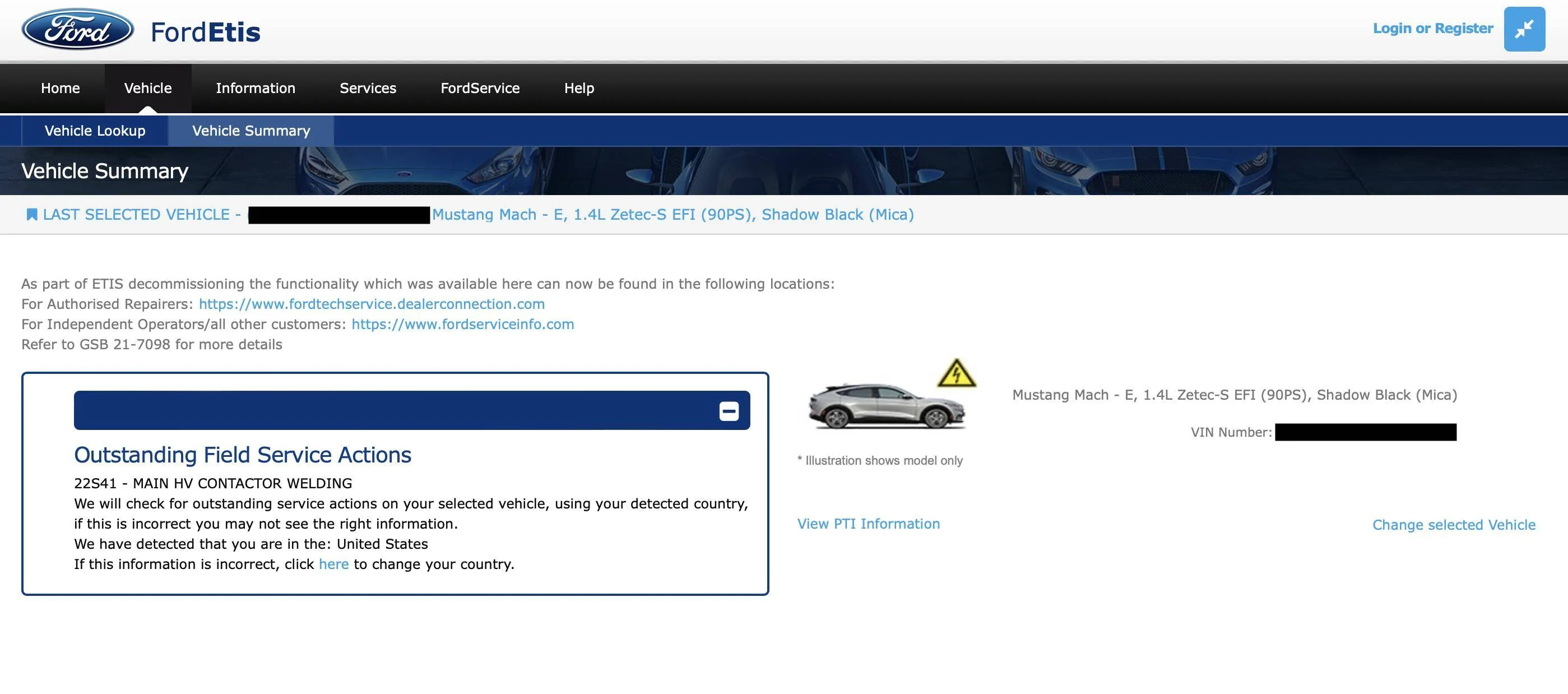This screenshot has height=694, width=1568.
Task: Open the Help menu
Action: [x=579, y=88]
